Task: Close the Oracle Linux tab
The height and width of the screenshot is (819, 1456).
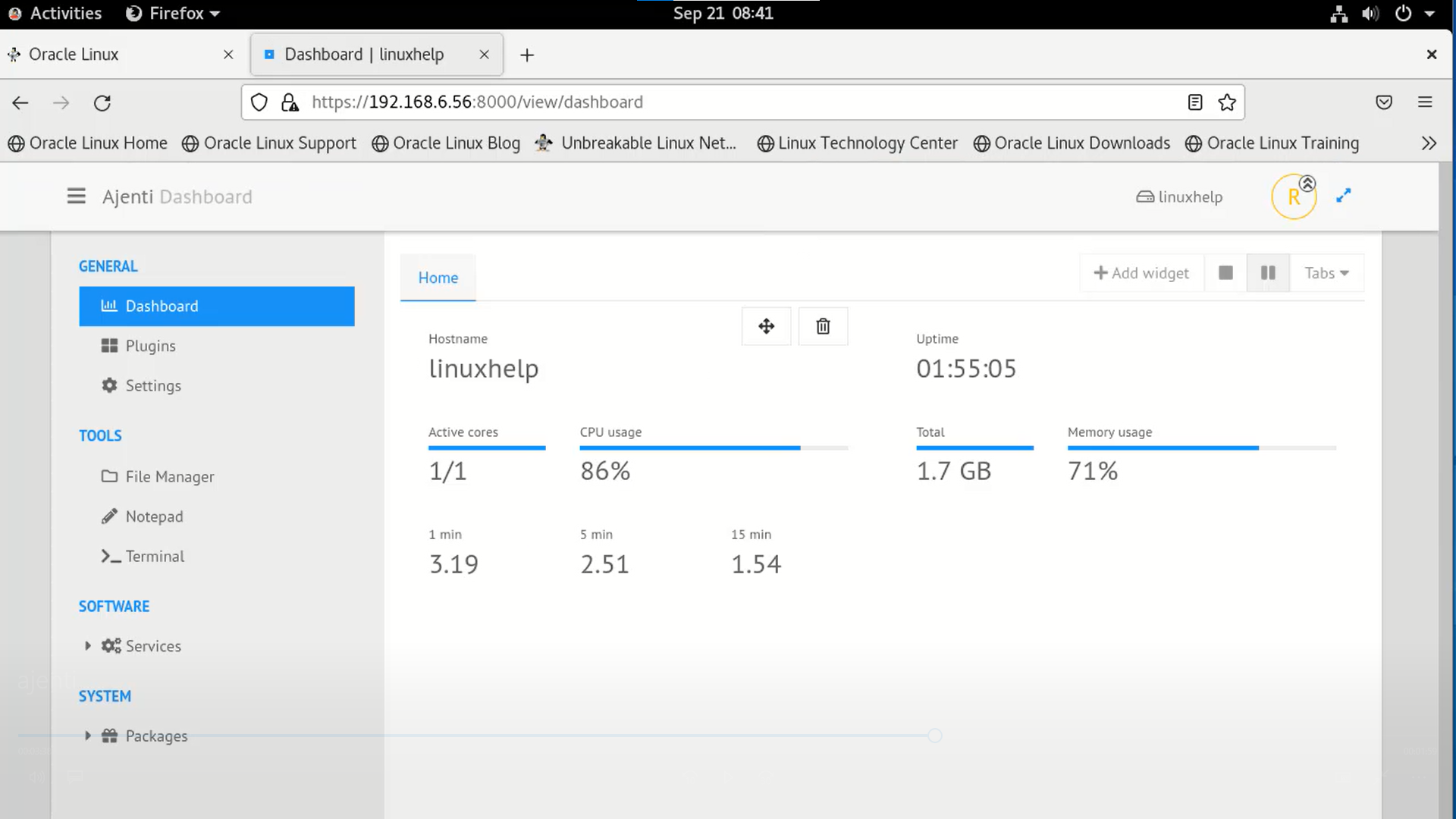Action: (228, 55)
